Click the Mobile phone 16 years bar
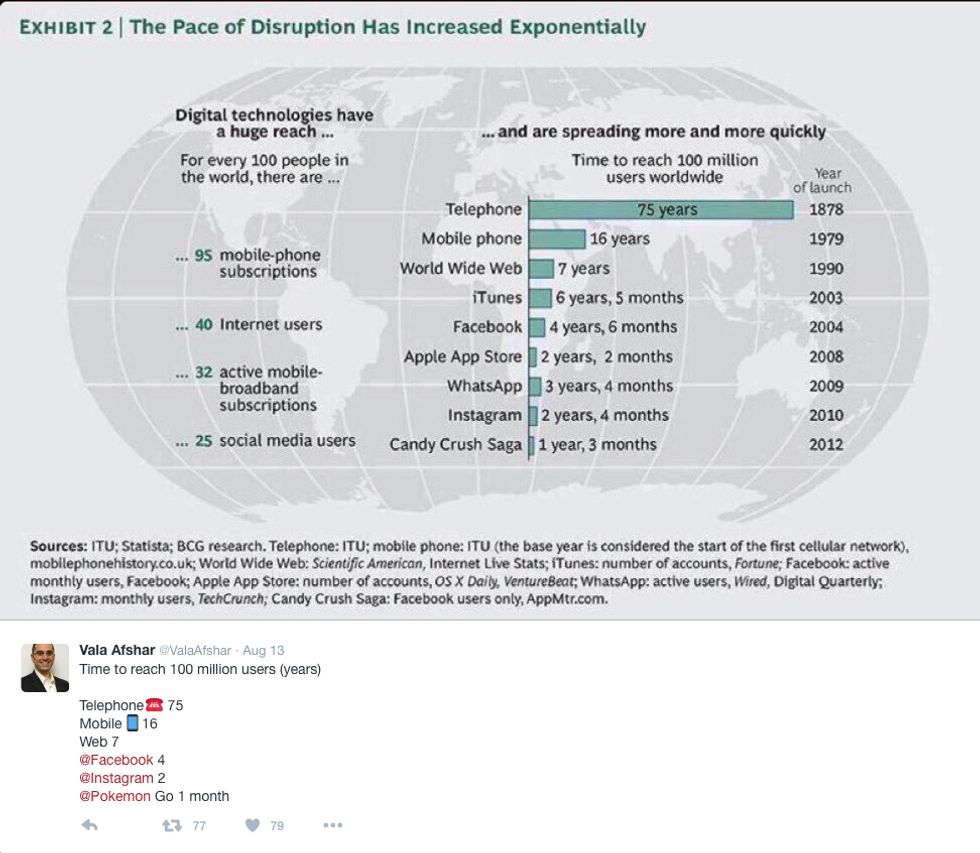Viewport: 980px width, 853px height. [x=556, y=239]
